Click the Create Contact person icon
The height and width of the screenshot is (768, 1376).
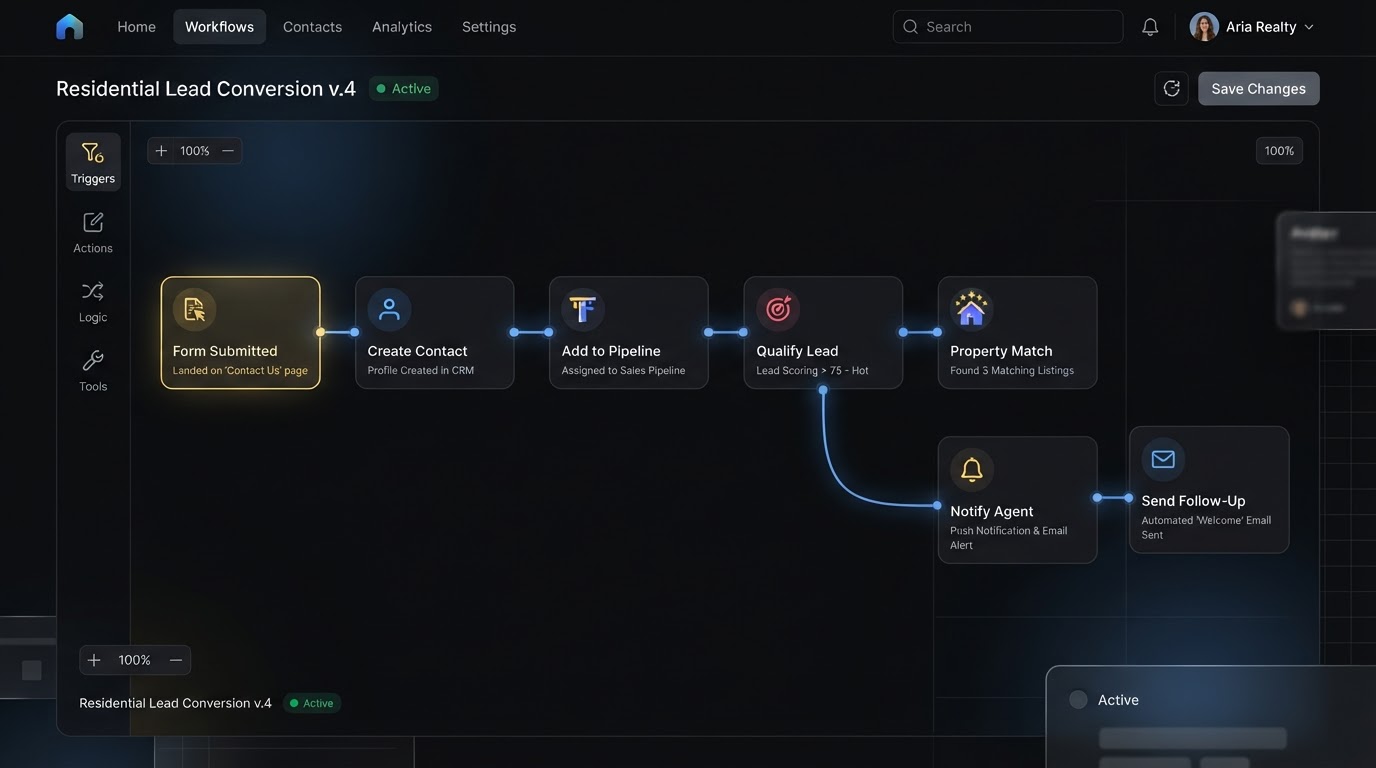click(389, 309)
